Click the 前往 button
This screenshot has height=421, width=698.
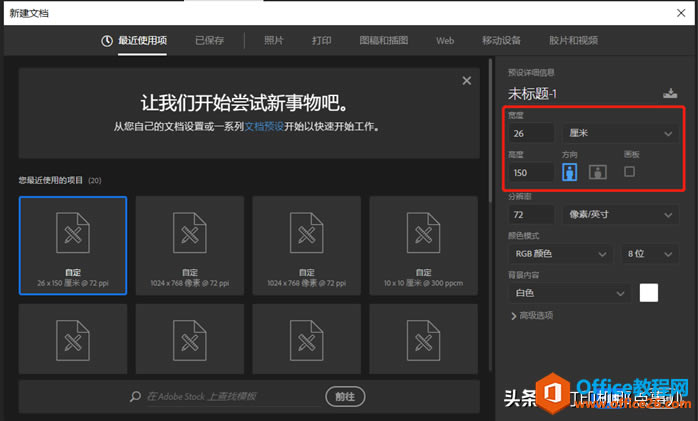point(345,396)
